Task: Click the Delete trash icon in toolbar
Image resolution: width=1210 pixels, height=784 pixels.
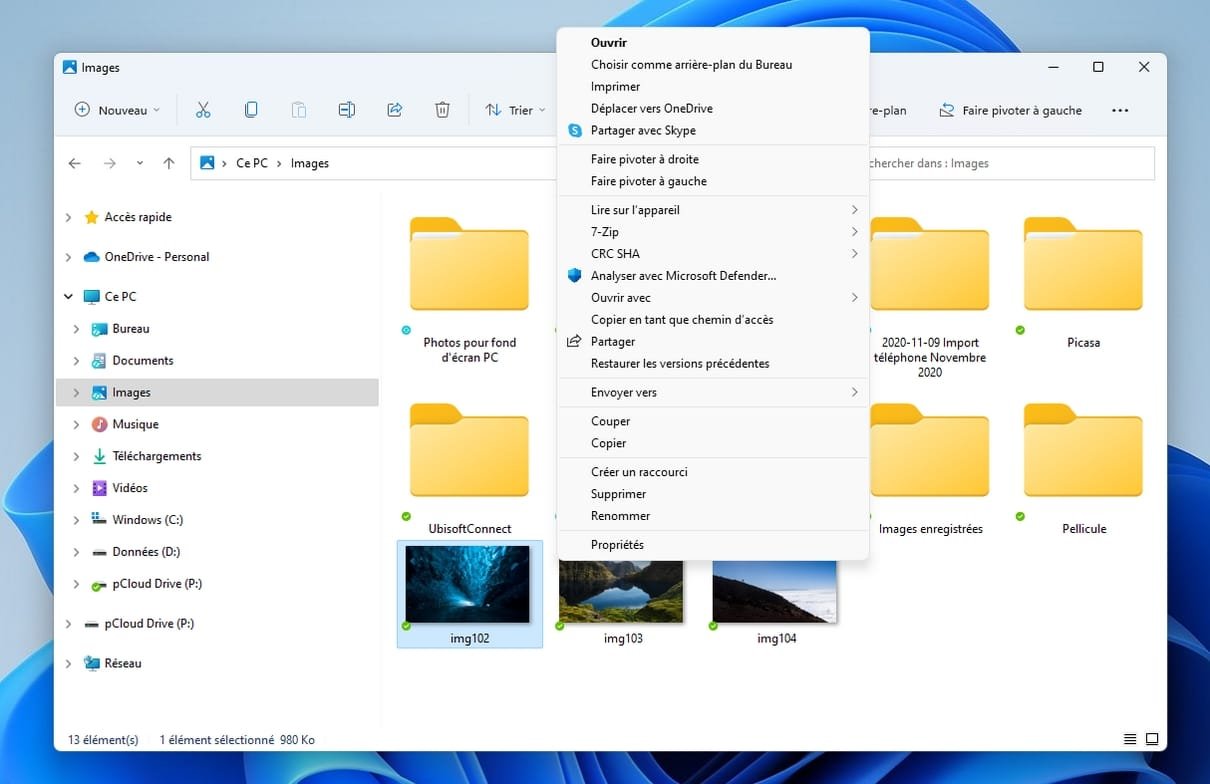Action: click(442, 110)
